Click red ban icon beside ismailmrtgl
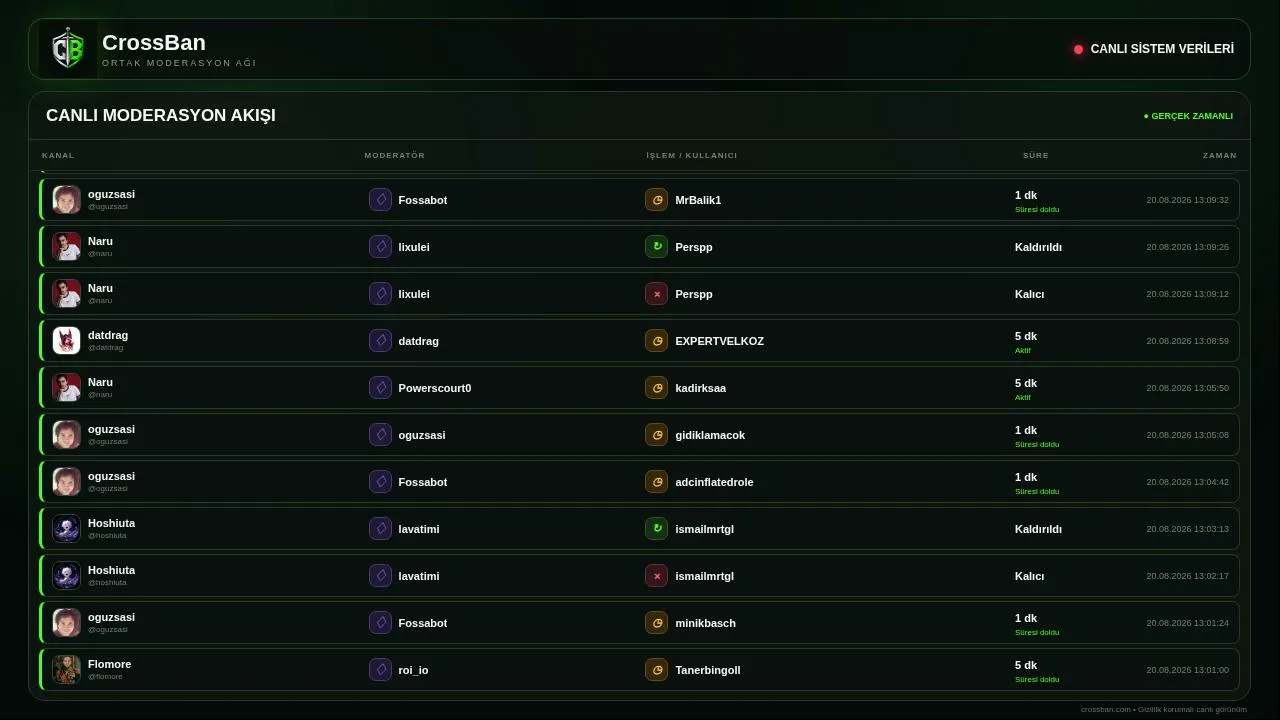The height and width of the screenshot is (720, 1280). (656, 576)
